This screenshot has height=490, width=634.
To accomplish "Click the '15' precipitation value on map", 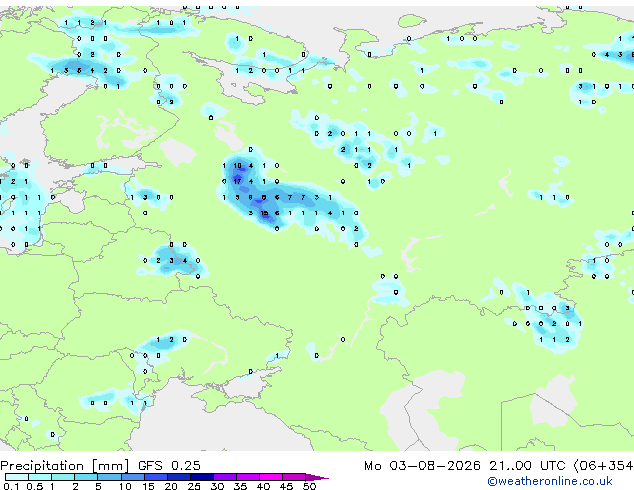I will (x=264, y=213).
